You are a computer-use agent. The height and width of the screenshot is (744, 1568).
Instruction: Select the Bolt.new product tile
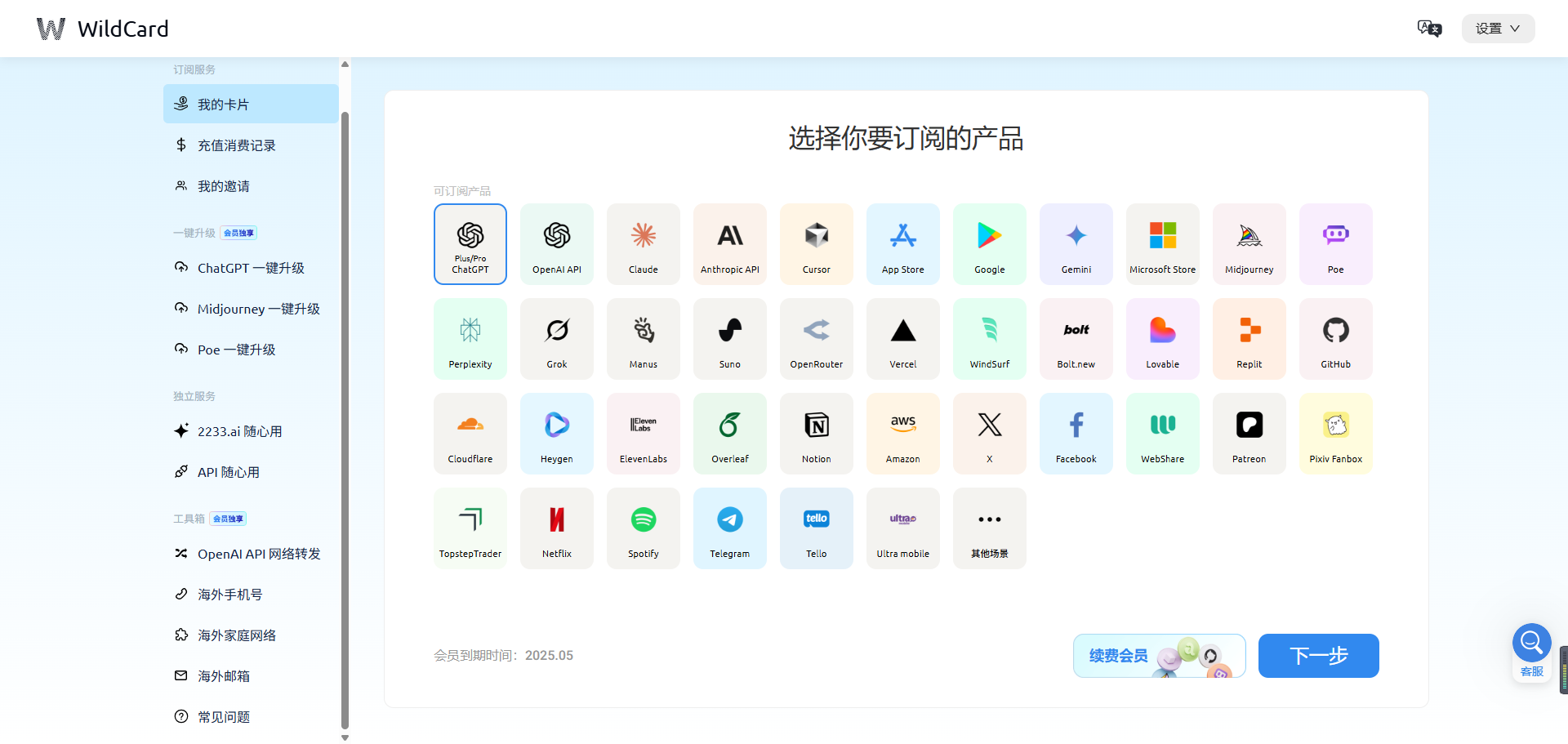tap(1076, 339)
